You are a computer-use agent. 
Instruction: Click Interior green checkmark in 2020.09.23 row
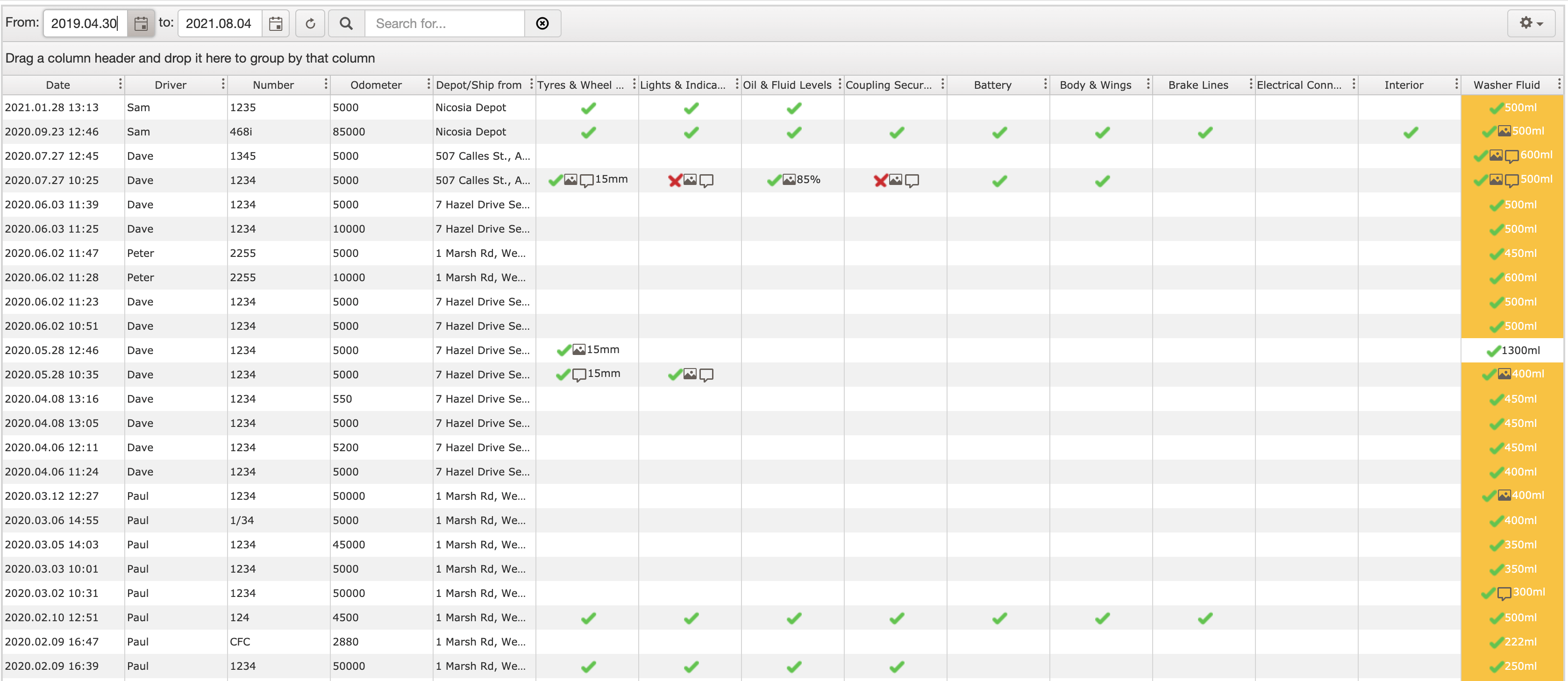tap(1411, 132)
